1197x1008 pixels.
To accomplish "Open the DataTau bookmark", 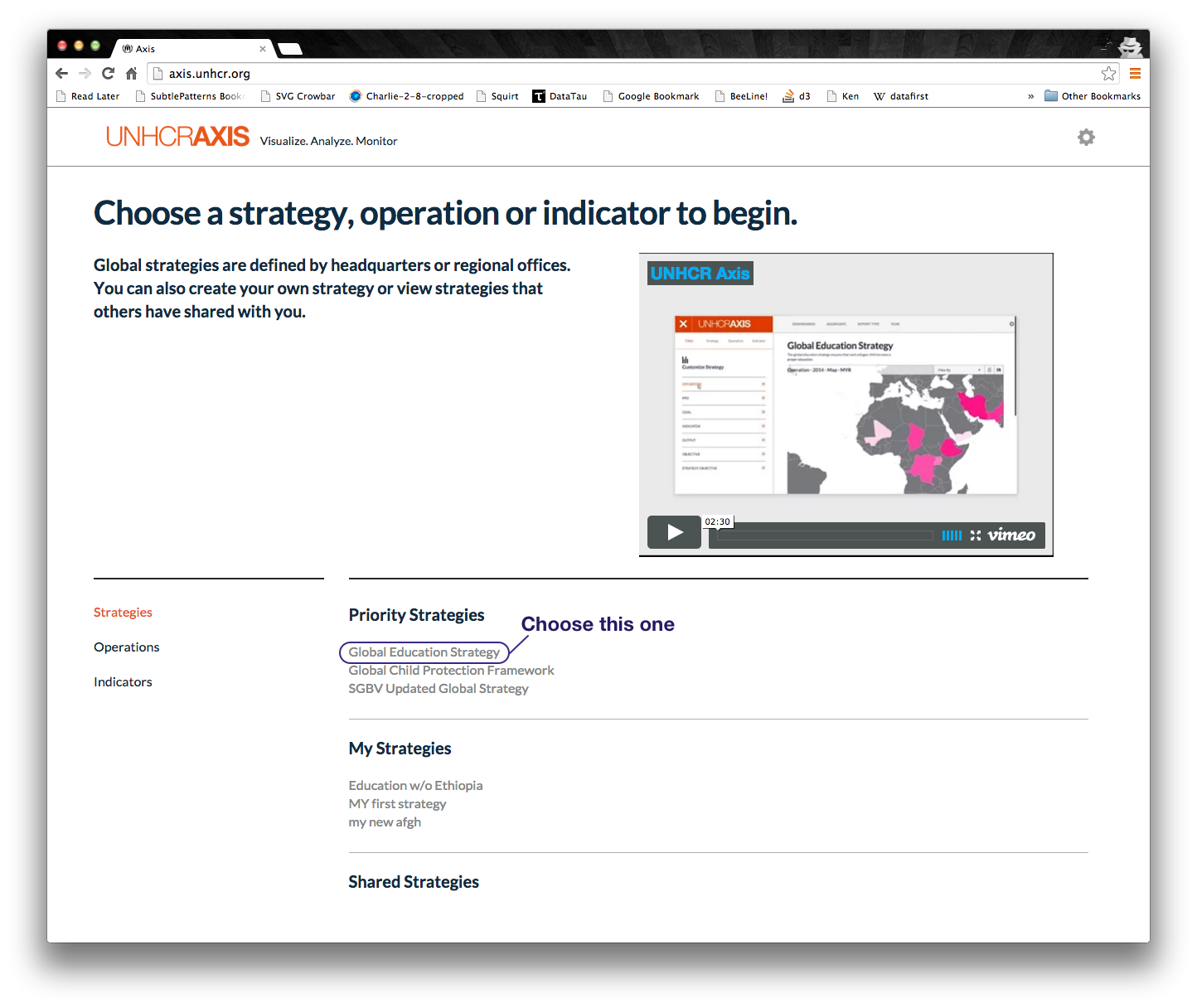I will (x=560, y=96).
